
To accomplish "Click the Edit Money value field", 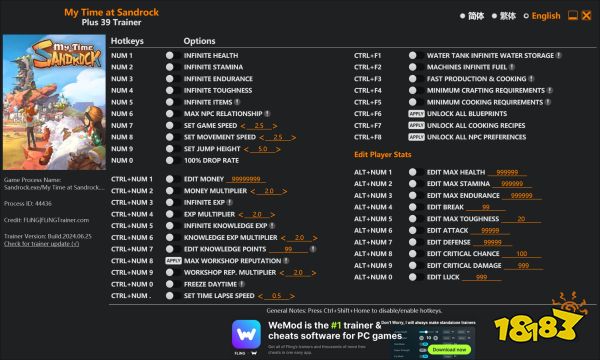I will (x=246, y=179).
